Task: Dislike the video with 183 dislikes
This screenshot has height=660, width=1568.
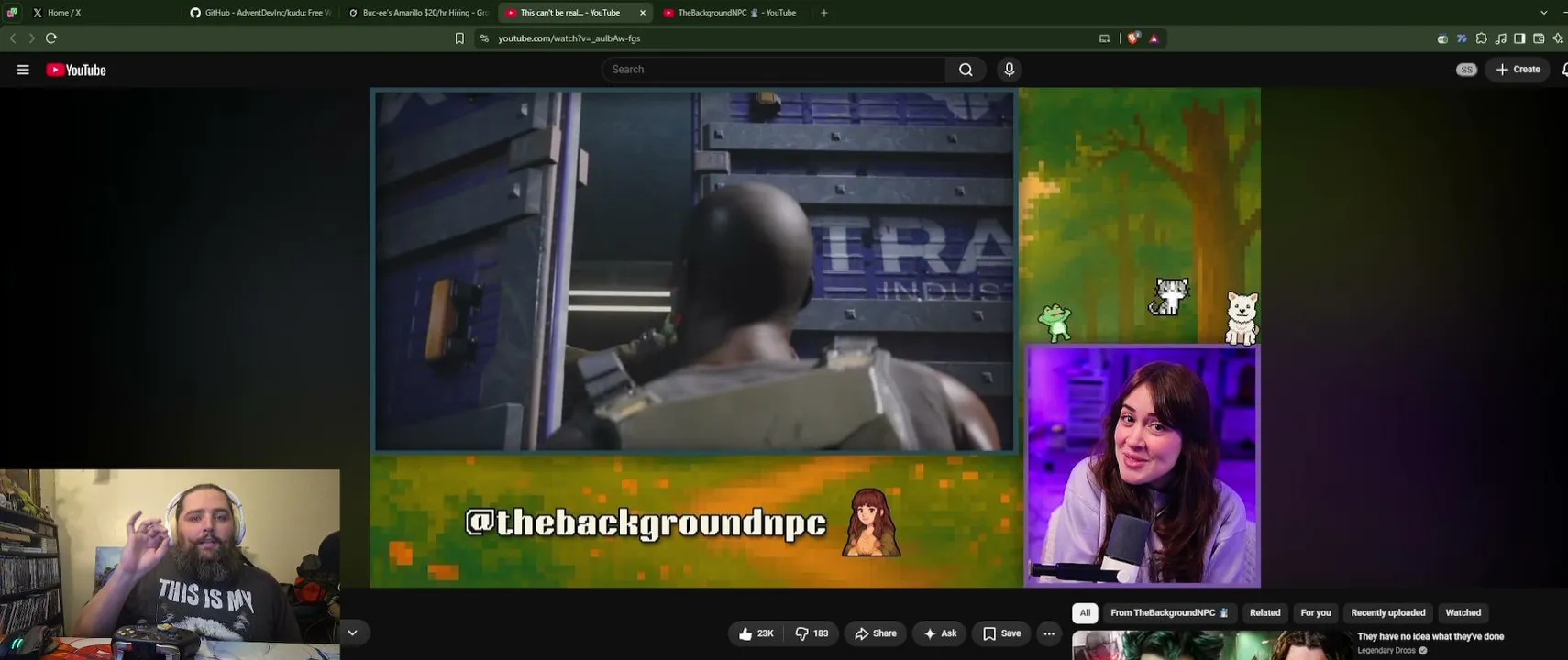Action: click(x=812, y=633)
